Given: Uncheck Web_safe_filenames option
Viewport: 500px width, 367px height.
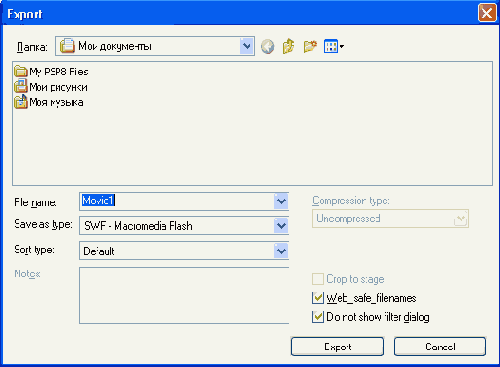Looking at the screenshot, I should click(318, 298).
